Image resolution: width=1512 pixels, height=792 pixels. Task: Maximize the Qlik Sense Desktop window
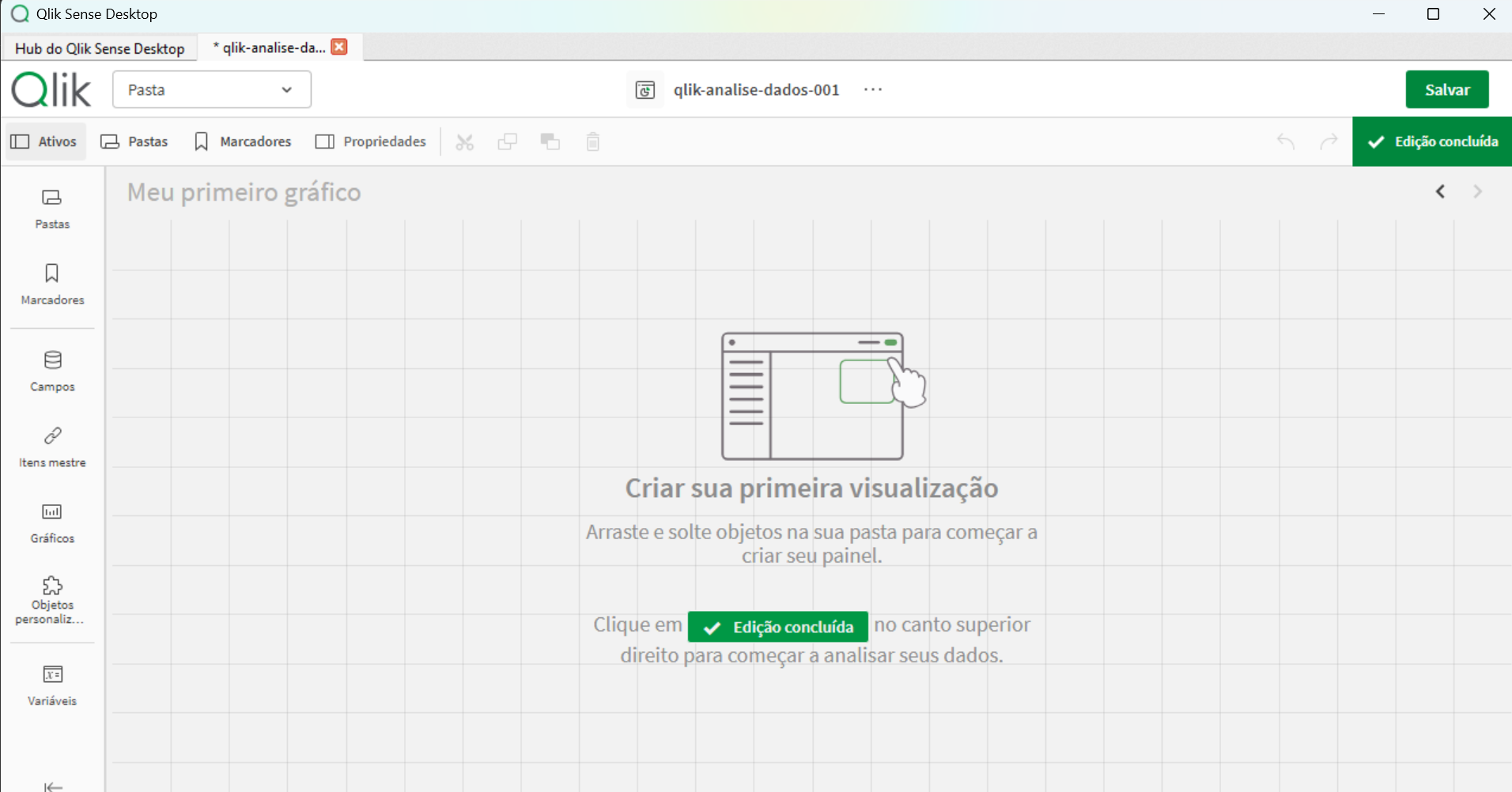(1433, 14)
